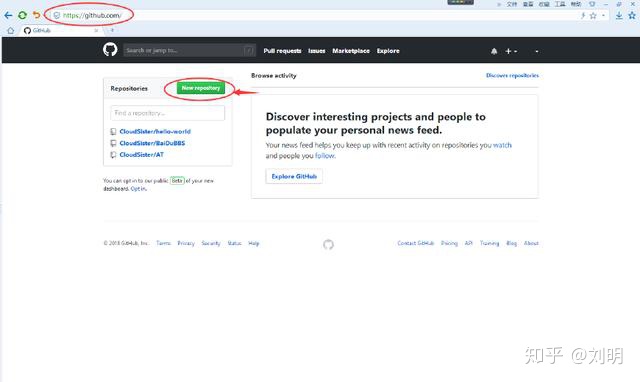
Task: Open Marketplace from the header
Action: pos(351,51)
